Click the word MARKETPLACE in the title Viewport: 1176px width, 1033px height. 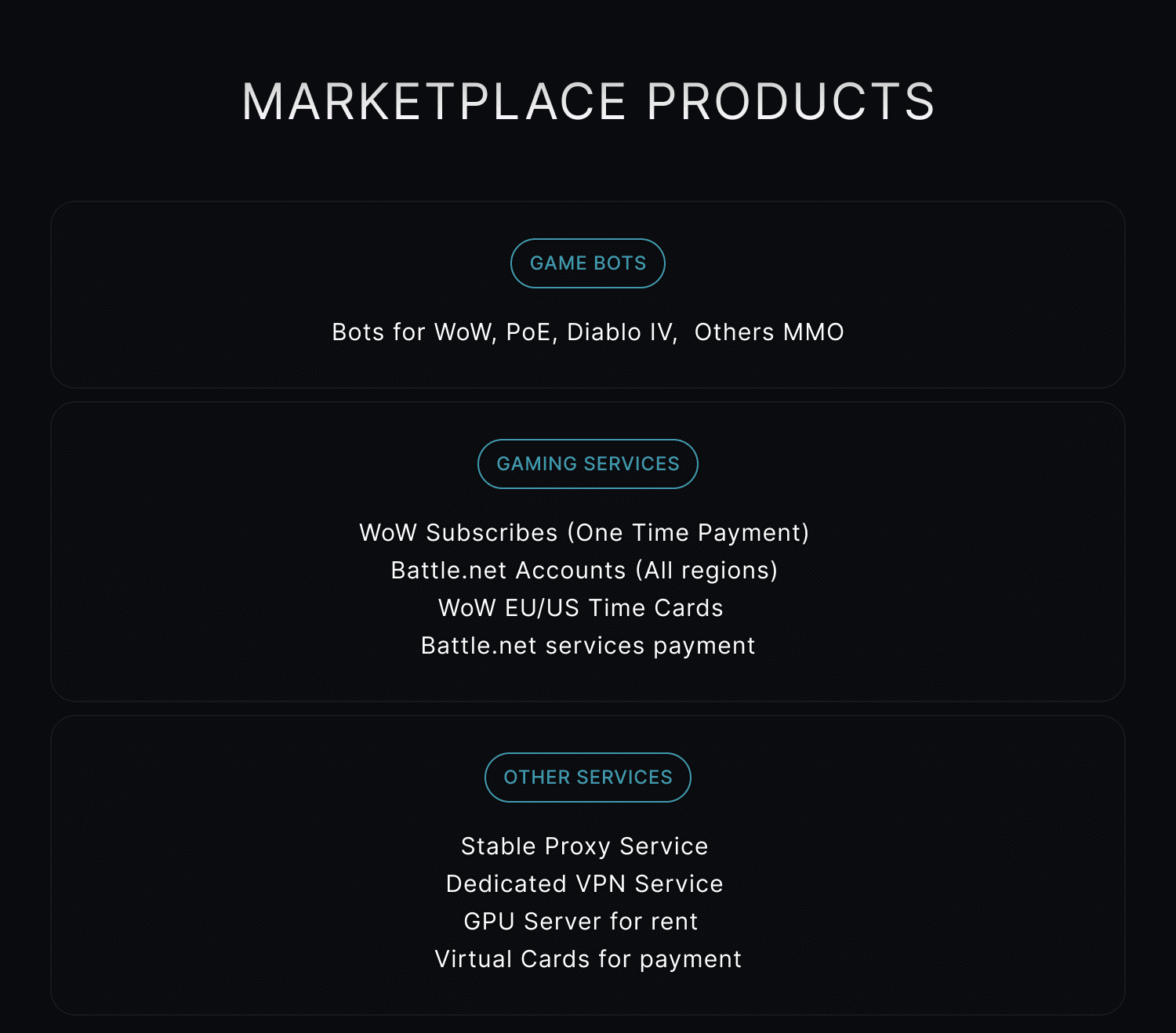click(x=434, y=102)
